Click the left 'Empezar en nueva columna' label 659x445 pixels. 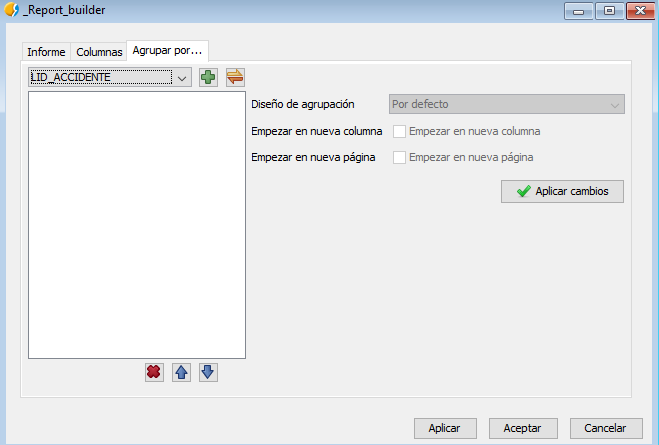point(316,131)
